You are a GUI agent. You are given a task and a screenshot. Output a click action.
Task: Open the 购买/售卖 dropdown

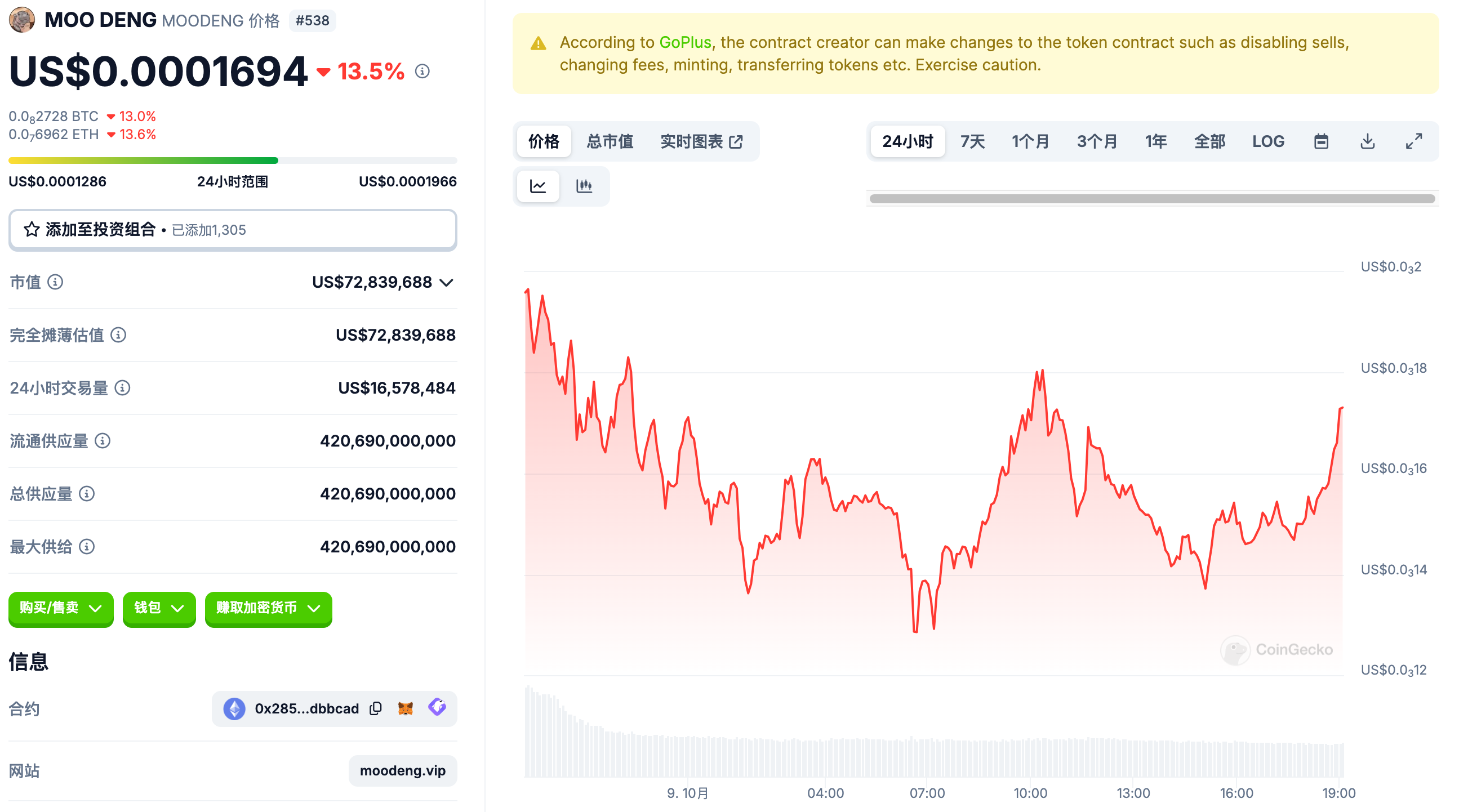[61, 608]
